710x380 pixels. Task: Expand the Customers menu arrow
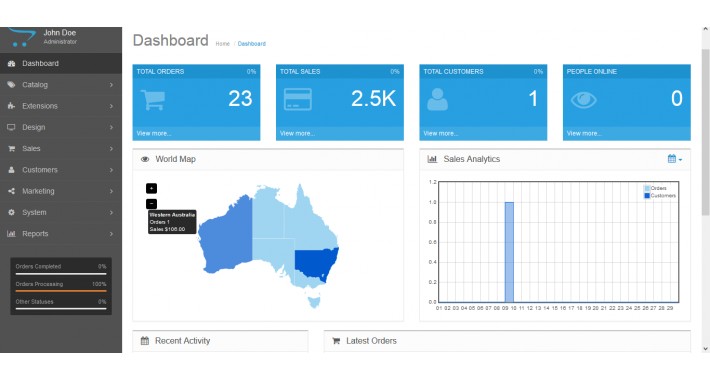coord(111,170)
